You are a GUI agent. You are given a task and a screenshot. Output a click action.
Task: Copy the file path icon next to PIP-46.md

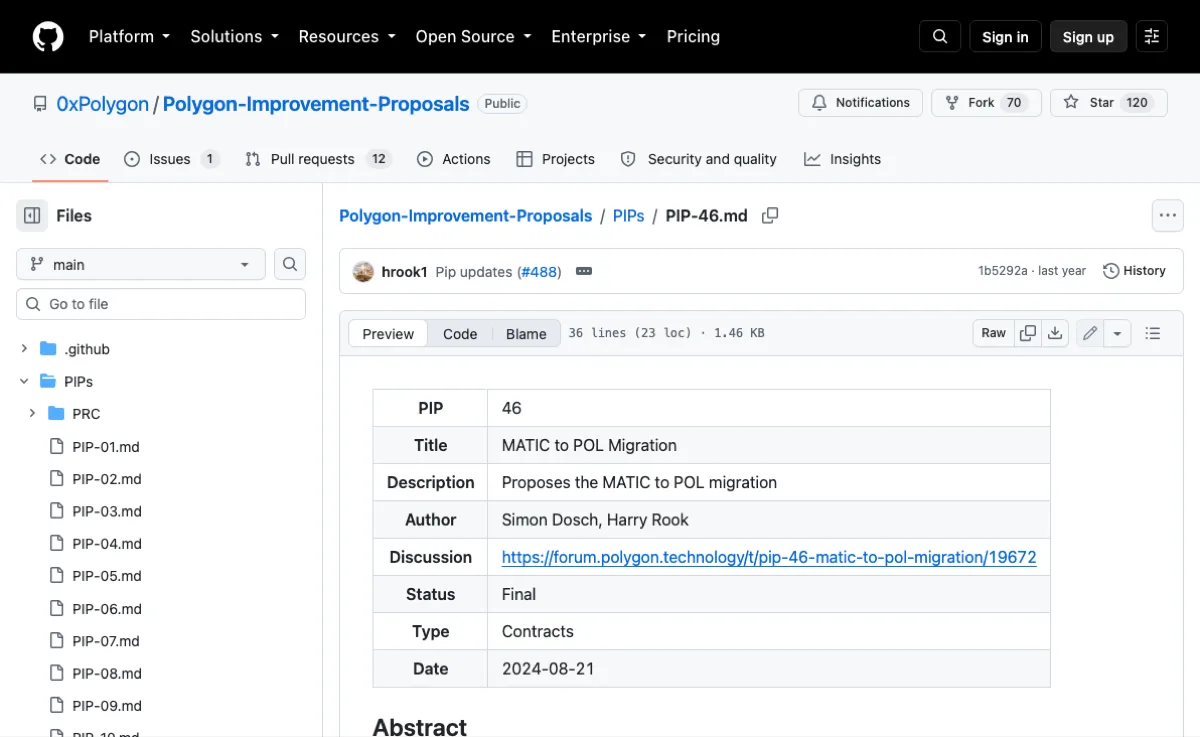coord(770,215)
